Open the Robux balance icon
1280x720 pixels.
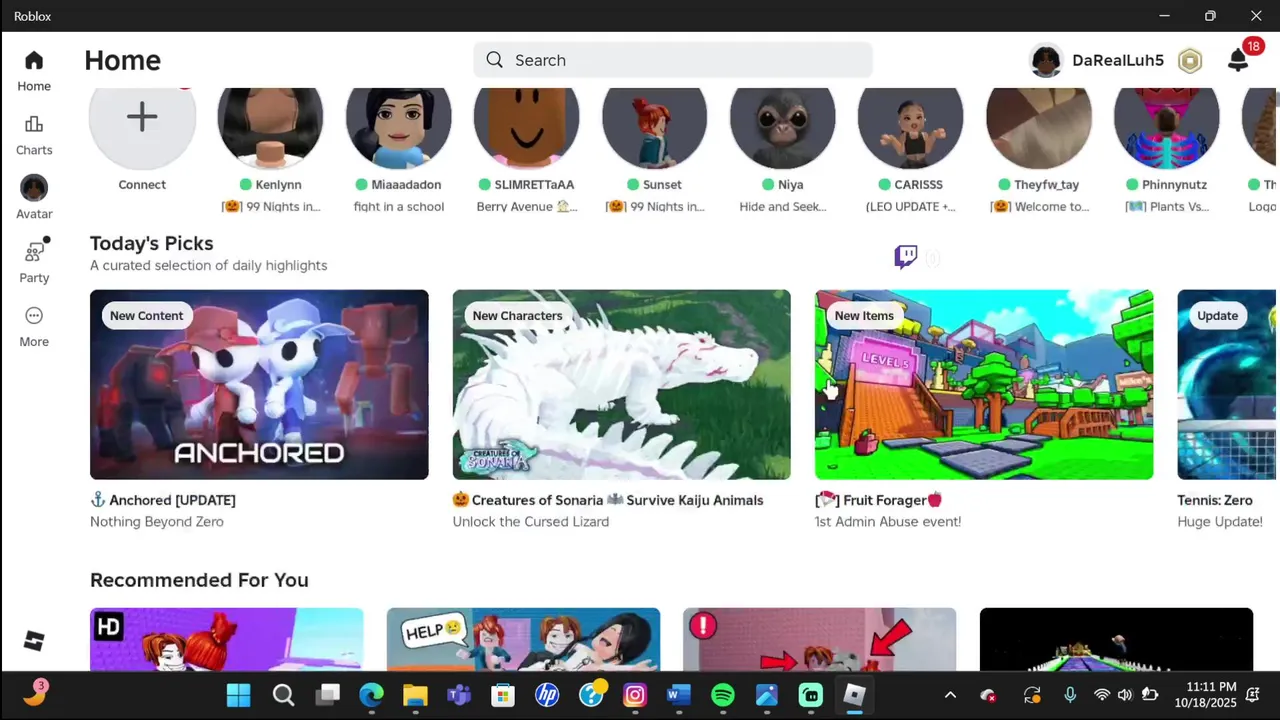point(1189,61)
